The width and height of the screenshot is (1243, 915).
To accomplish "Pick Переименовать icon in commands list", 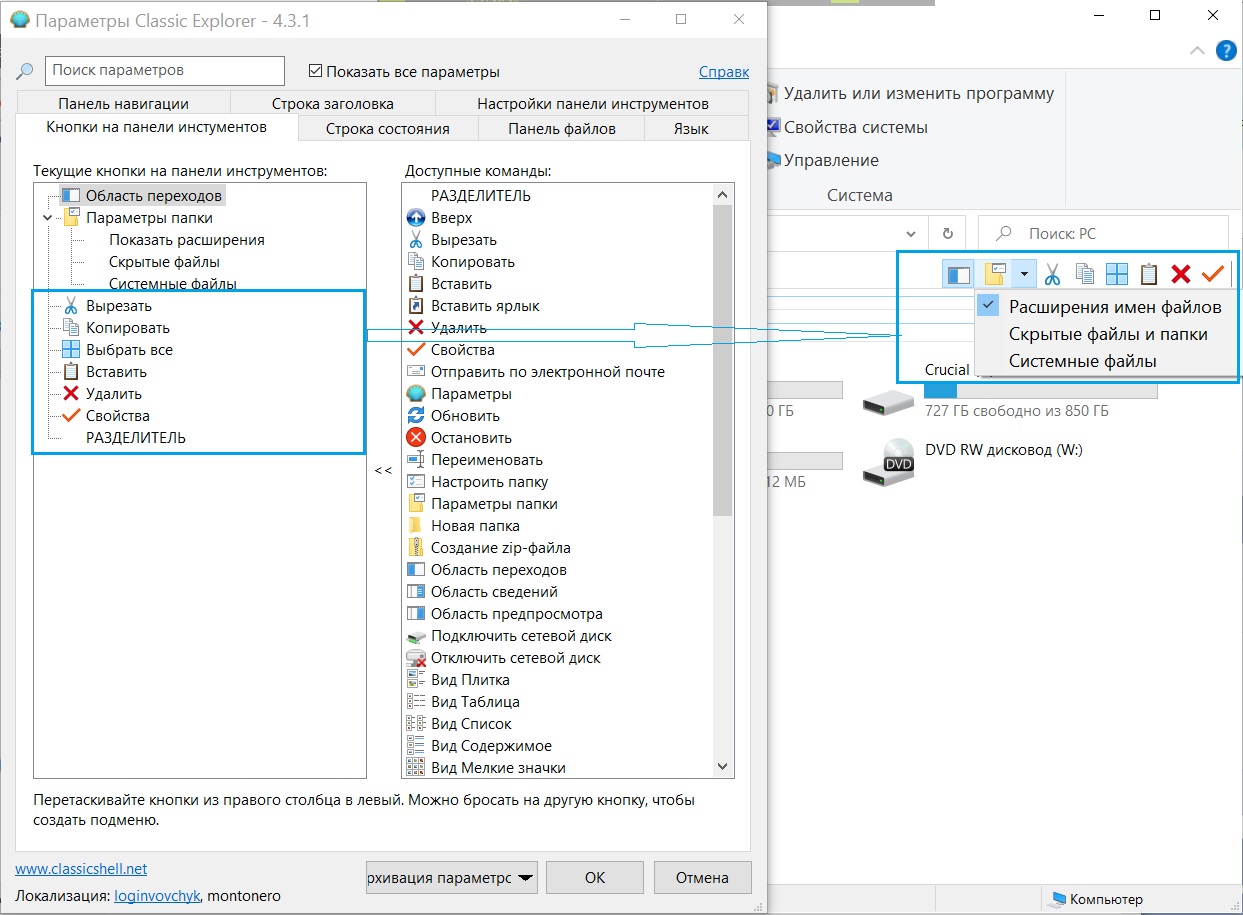I will (x=416, y=460).
